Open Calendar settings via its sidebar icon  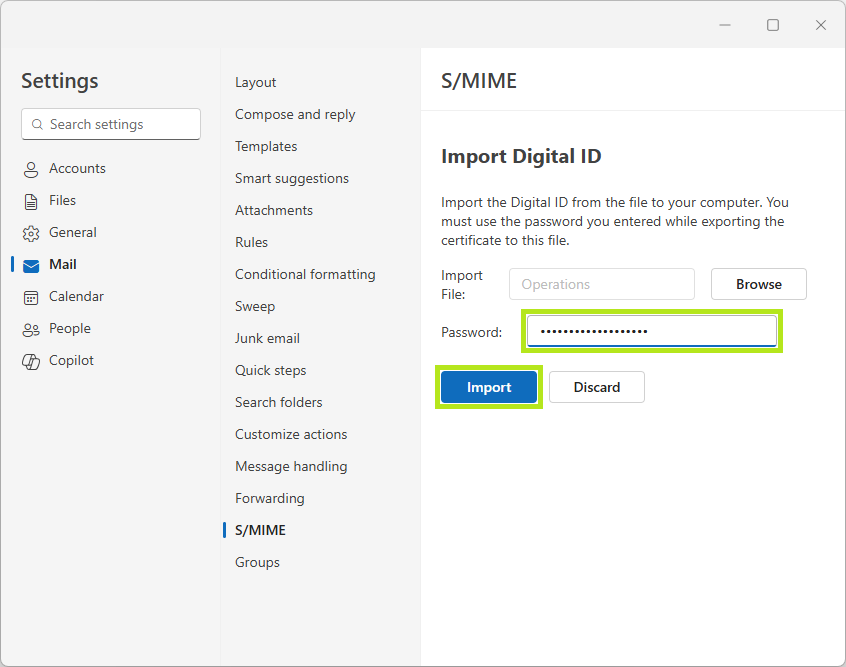tap(30, 296)
